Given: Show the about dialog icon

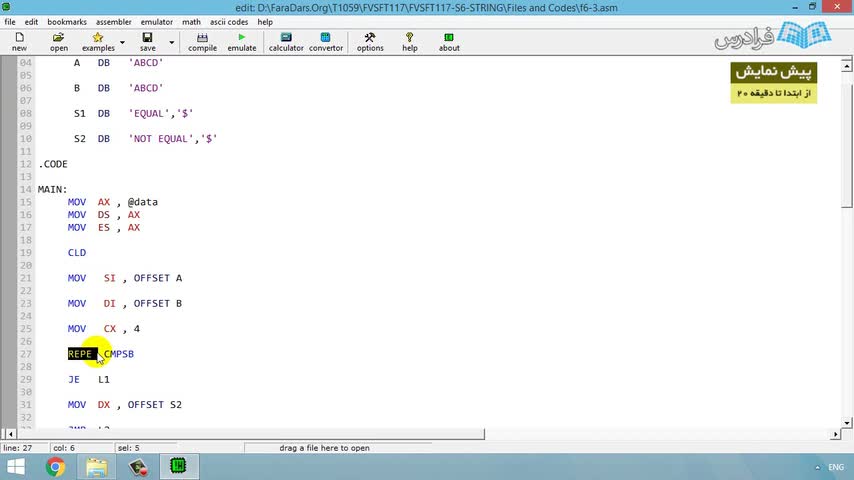Looking at the screenshot, I should coord(449,41).
